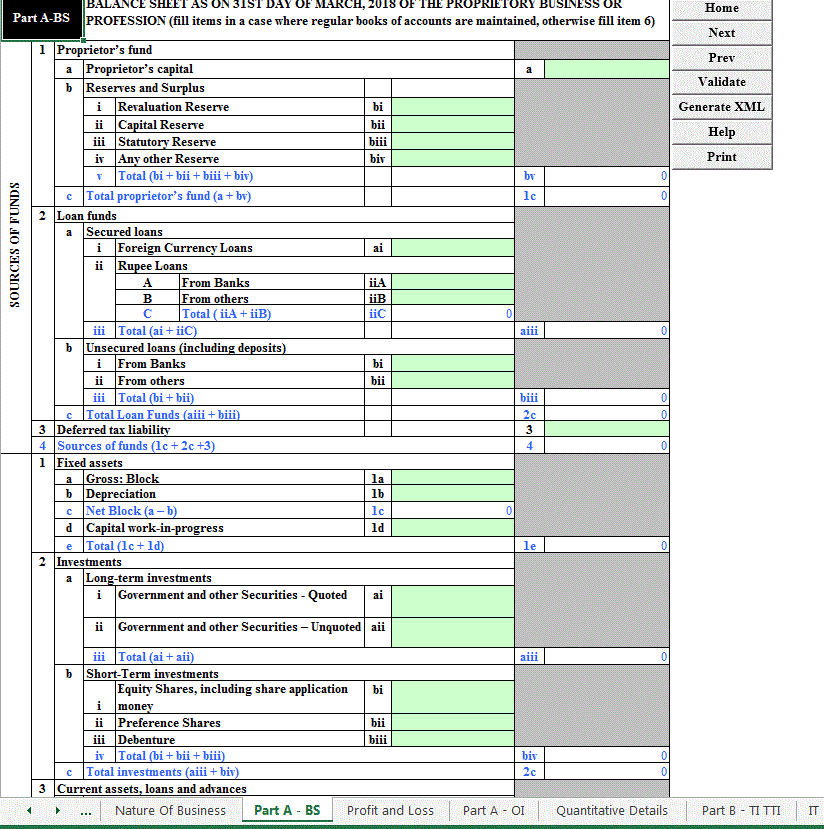The height and width of the screenshot is (829, 824).
Task: Click the Total (bi + bii + biii + biv) label
Action: (186, 176)
